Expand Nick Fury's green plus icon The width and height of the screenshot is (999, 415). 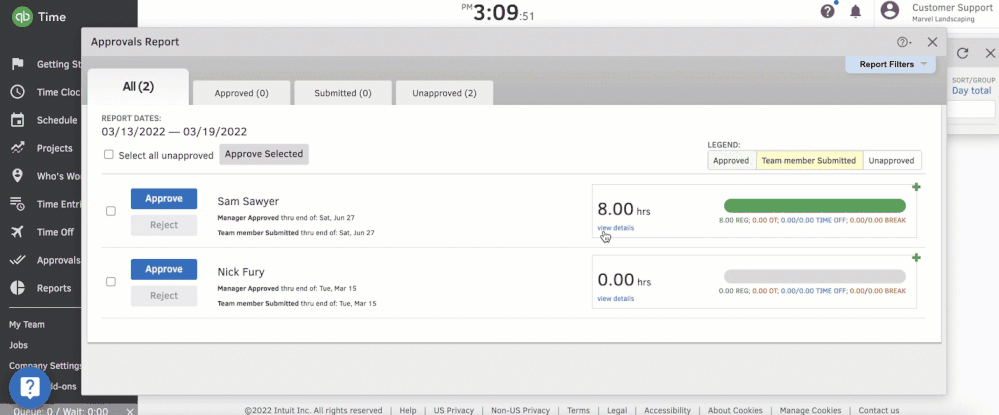pyautogui.click(x=916, y=258)
